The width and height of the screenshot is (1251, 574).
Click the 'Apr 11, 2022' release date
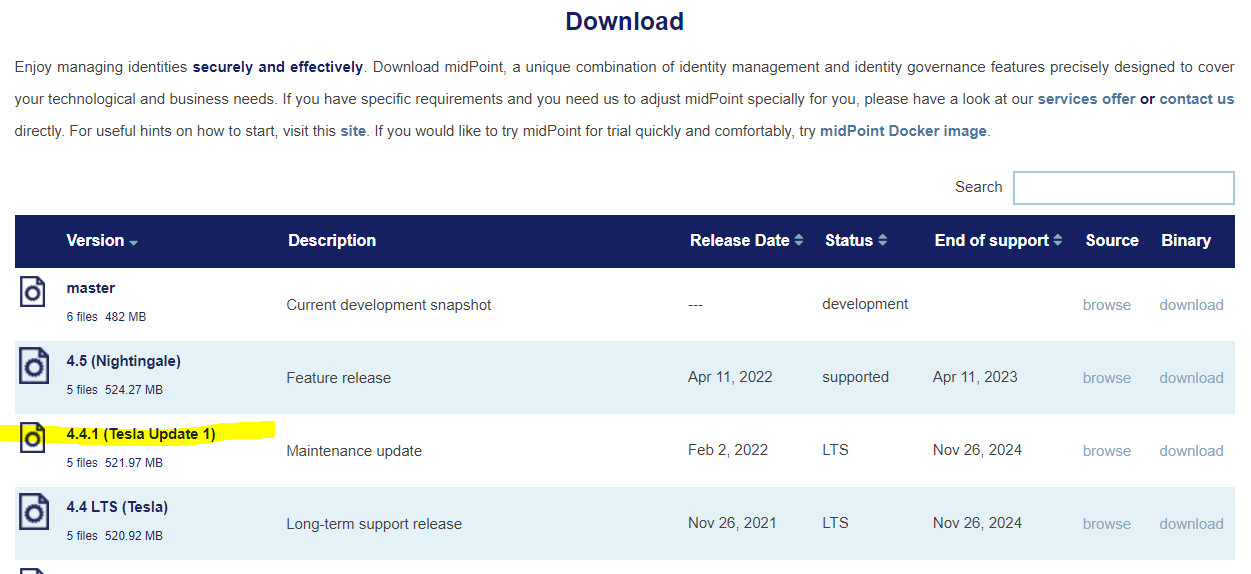coord(730,378)
